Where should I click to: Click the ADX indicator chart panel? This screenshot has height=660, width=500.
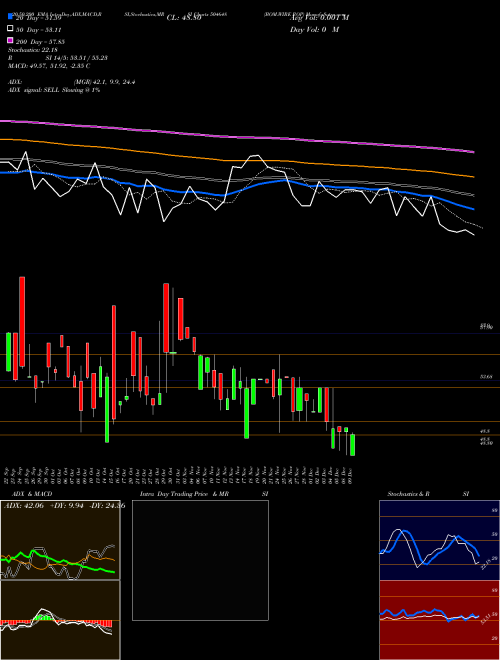tap(60, 540)
